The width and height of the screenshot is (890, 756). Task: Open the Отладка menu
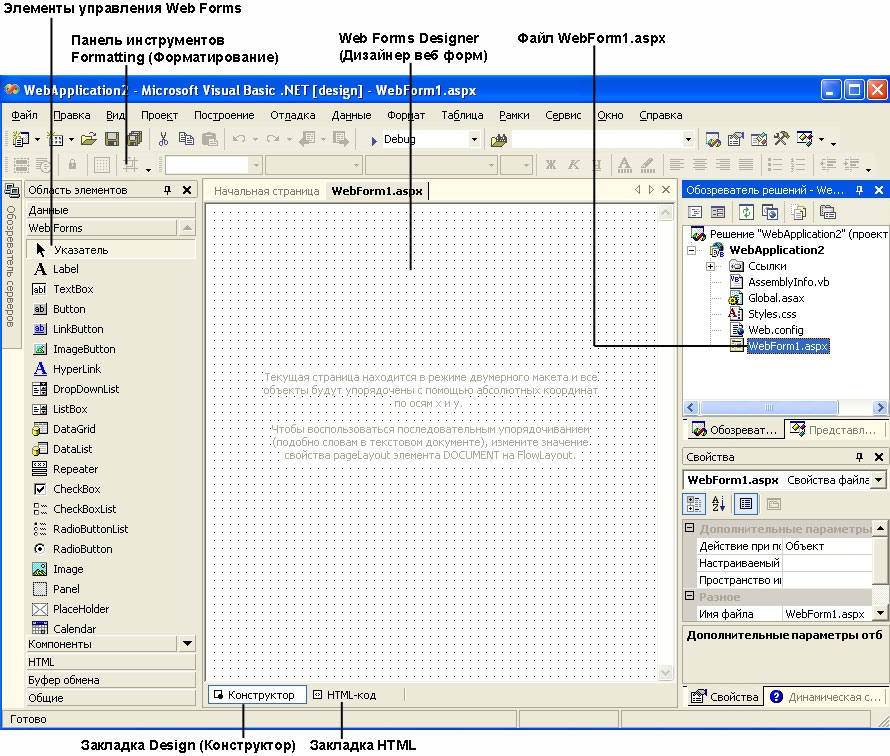click(292, 115)
